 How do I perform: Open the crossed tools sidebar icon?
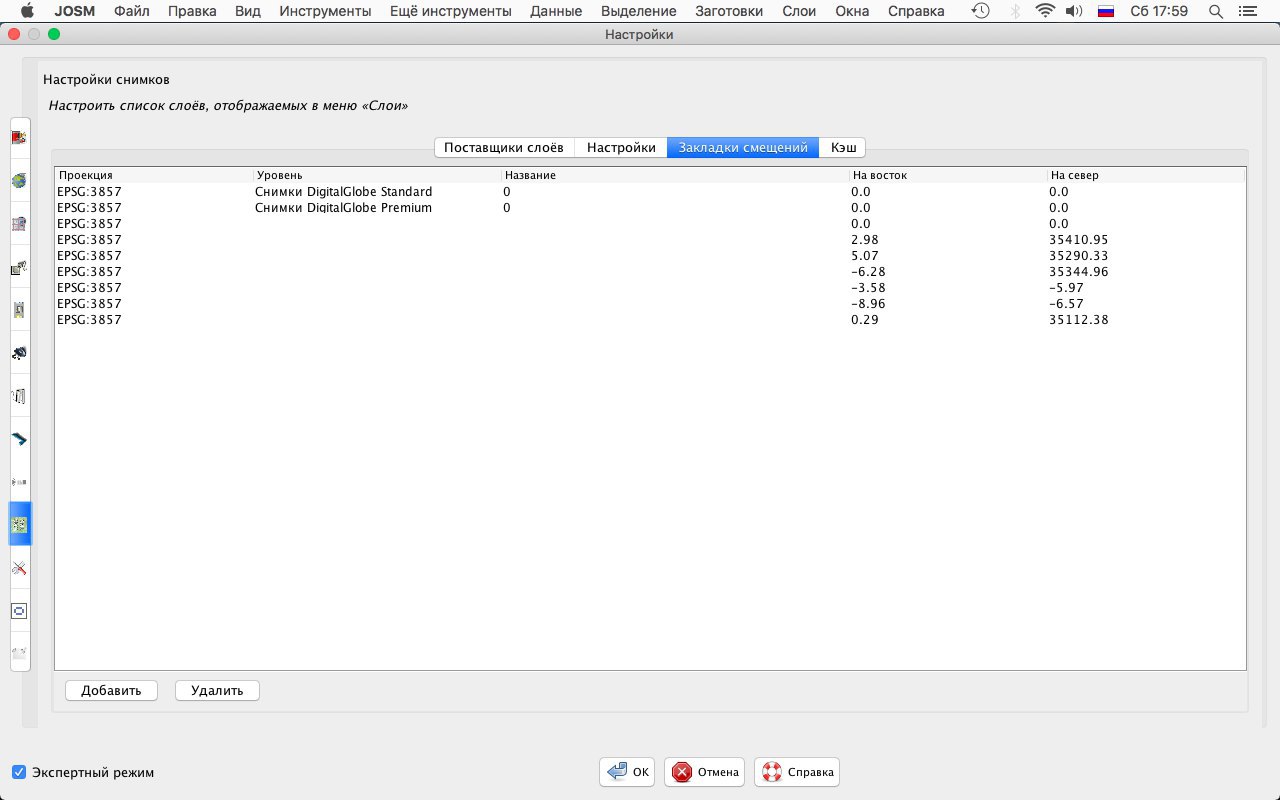coord(19,568)
